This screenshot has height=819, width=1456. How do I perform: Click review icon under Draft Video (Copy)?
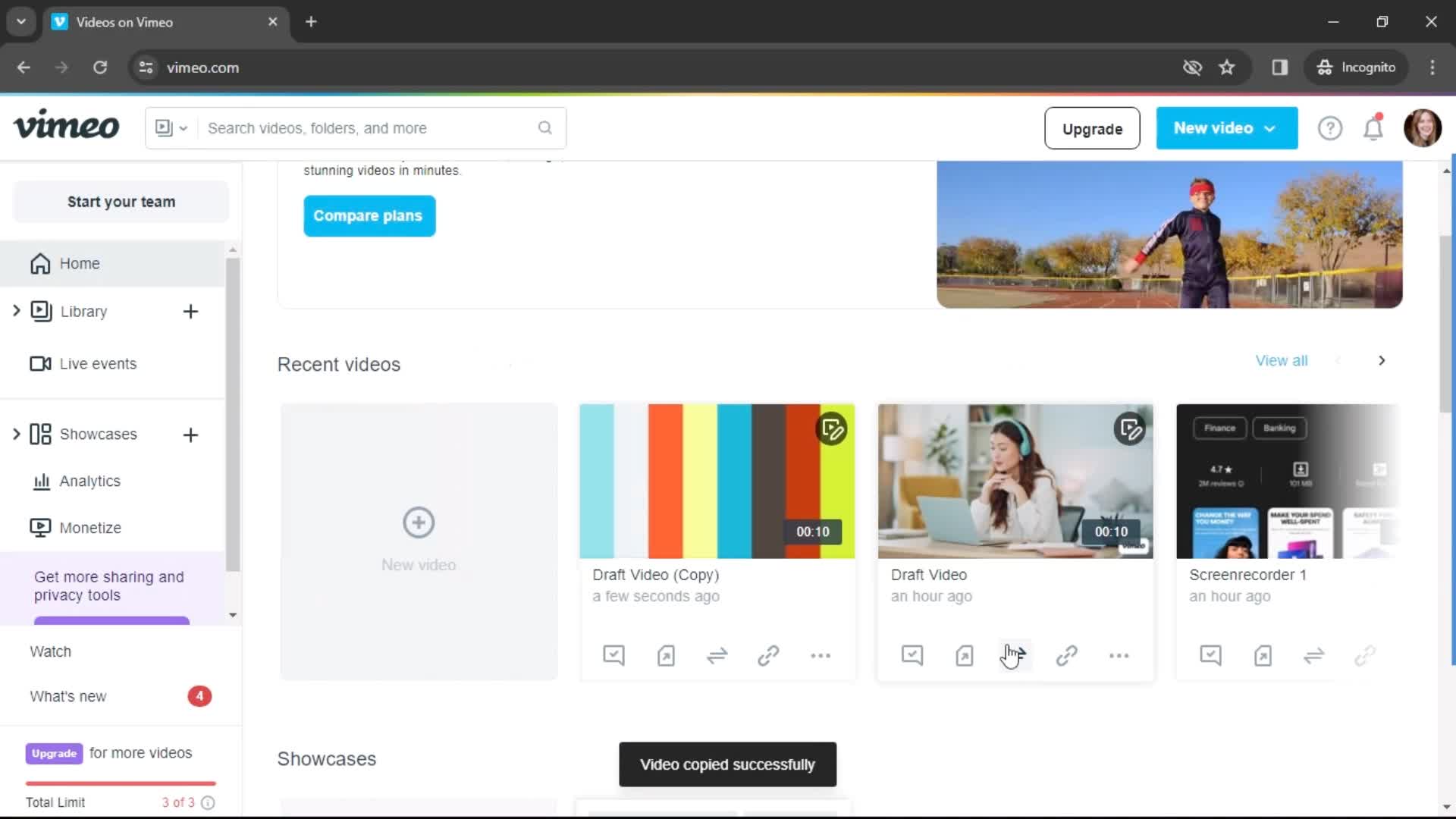point(613,655)
